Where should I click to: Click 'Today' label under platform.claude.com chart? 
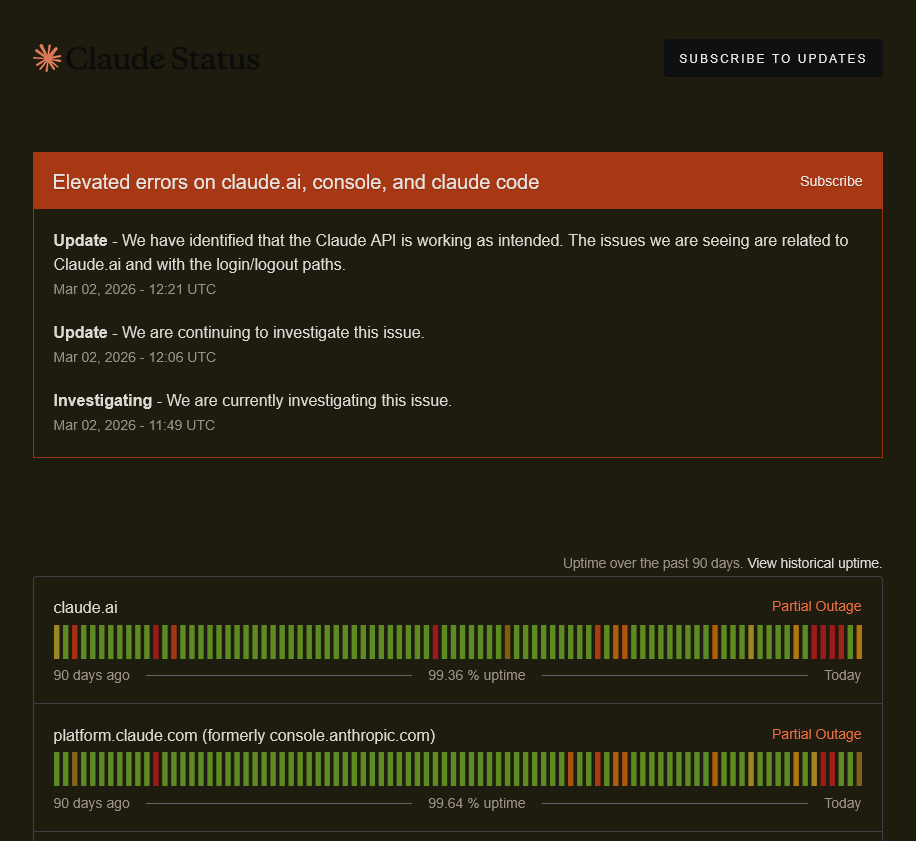[x=842, y=803]
